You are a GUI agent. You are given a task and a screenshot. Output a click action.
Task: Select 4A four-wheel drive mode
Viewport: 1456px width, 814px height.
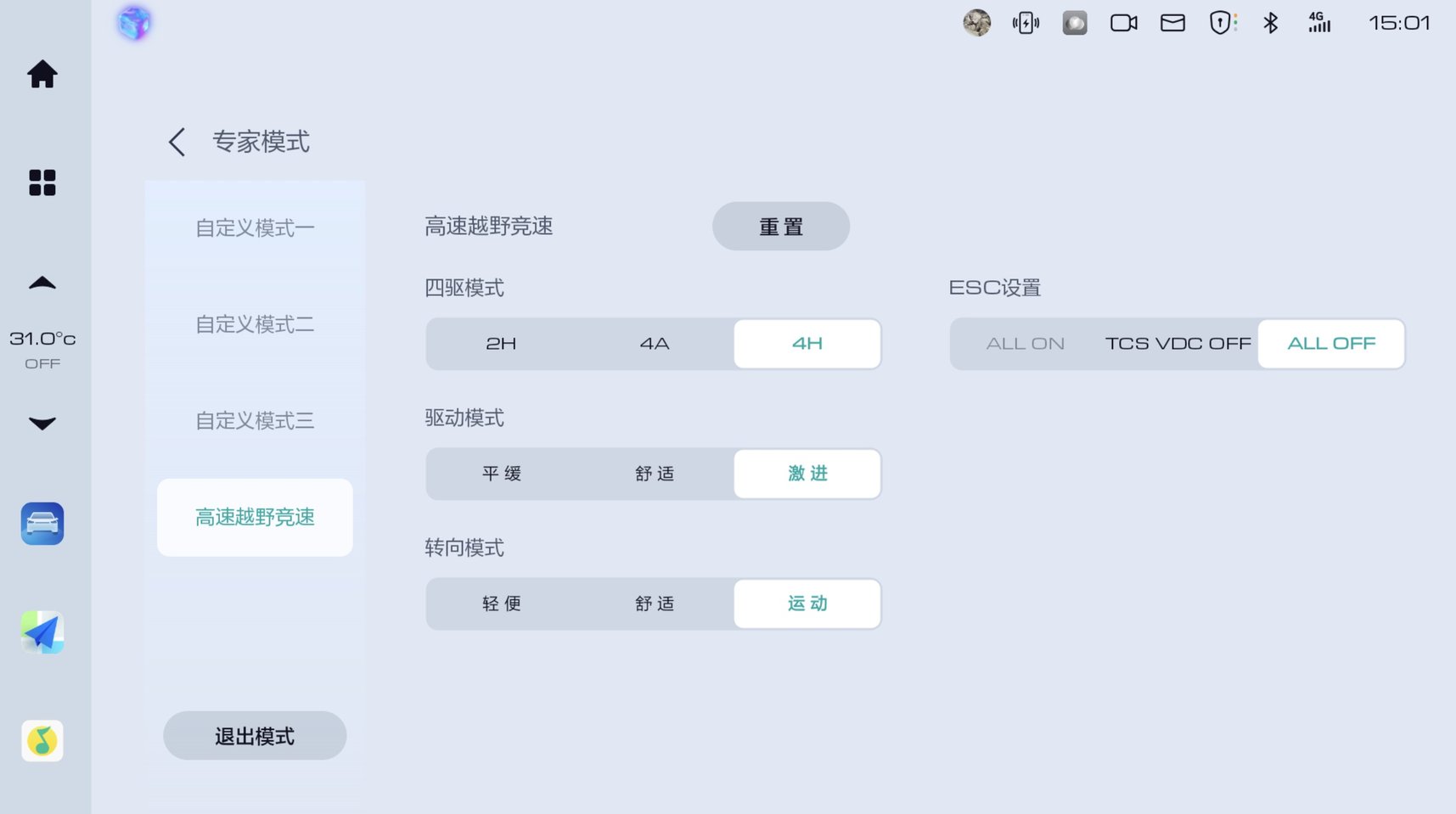coord(655,344)
